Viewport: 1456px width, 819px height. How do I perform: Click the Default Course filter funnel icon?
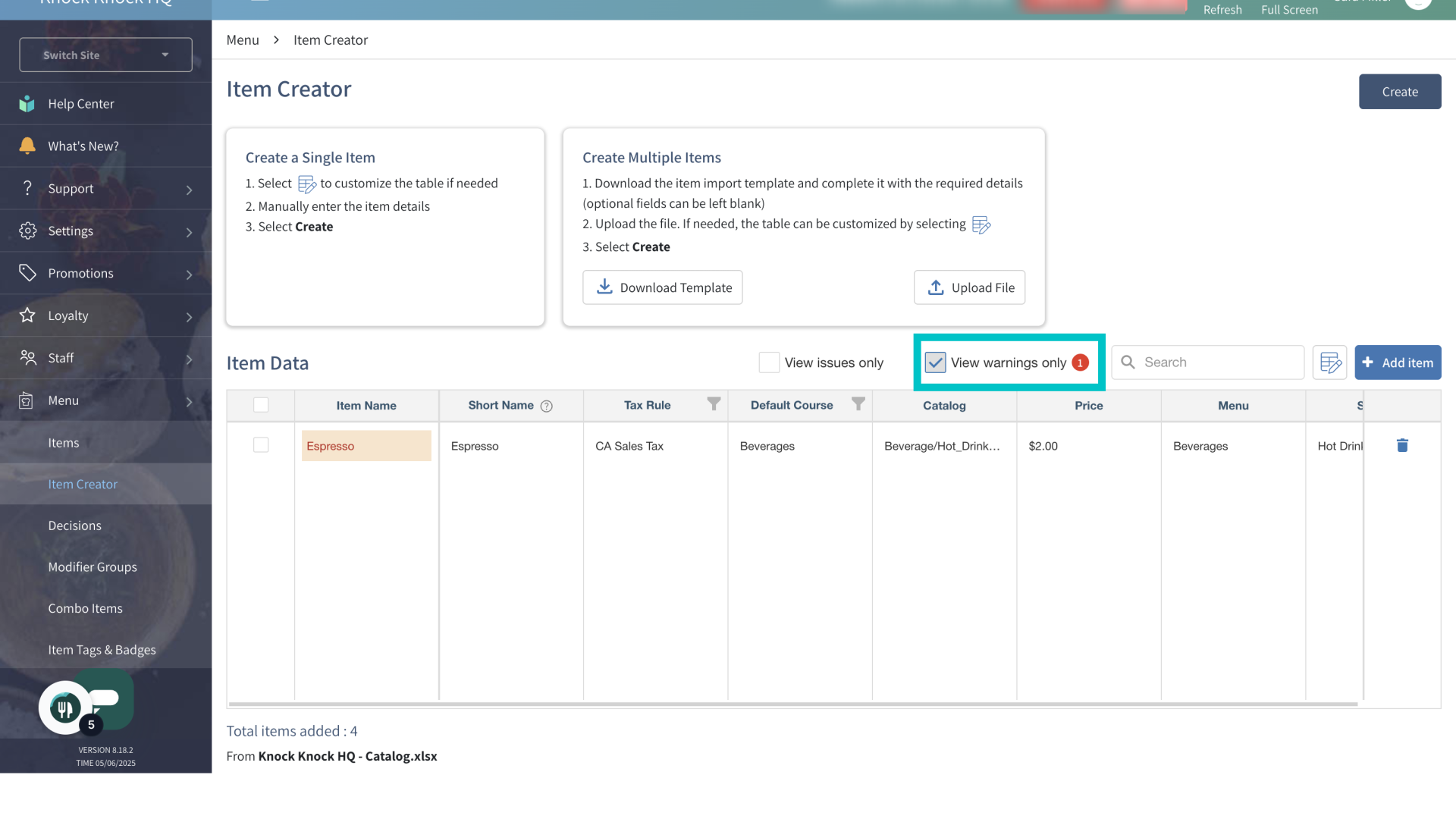[858, 404]
